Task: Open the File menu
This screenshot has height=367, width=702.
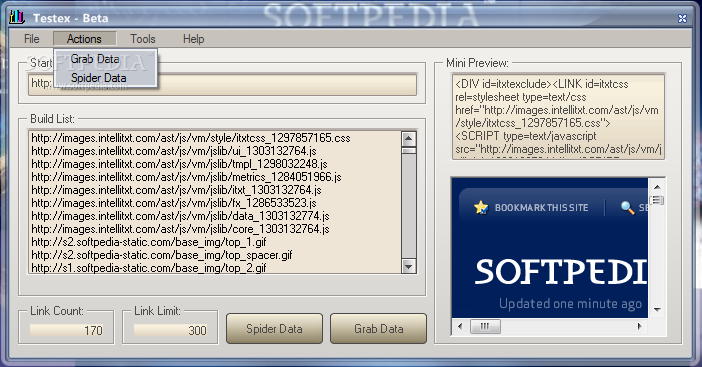Action: point(31,39)
